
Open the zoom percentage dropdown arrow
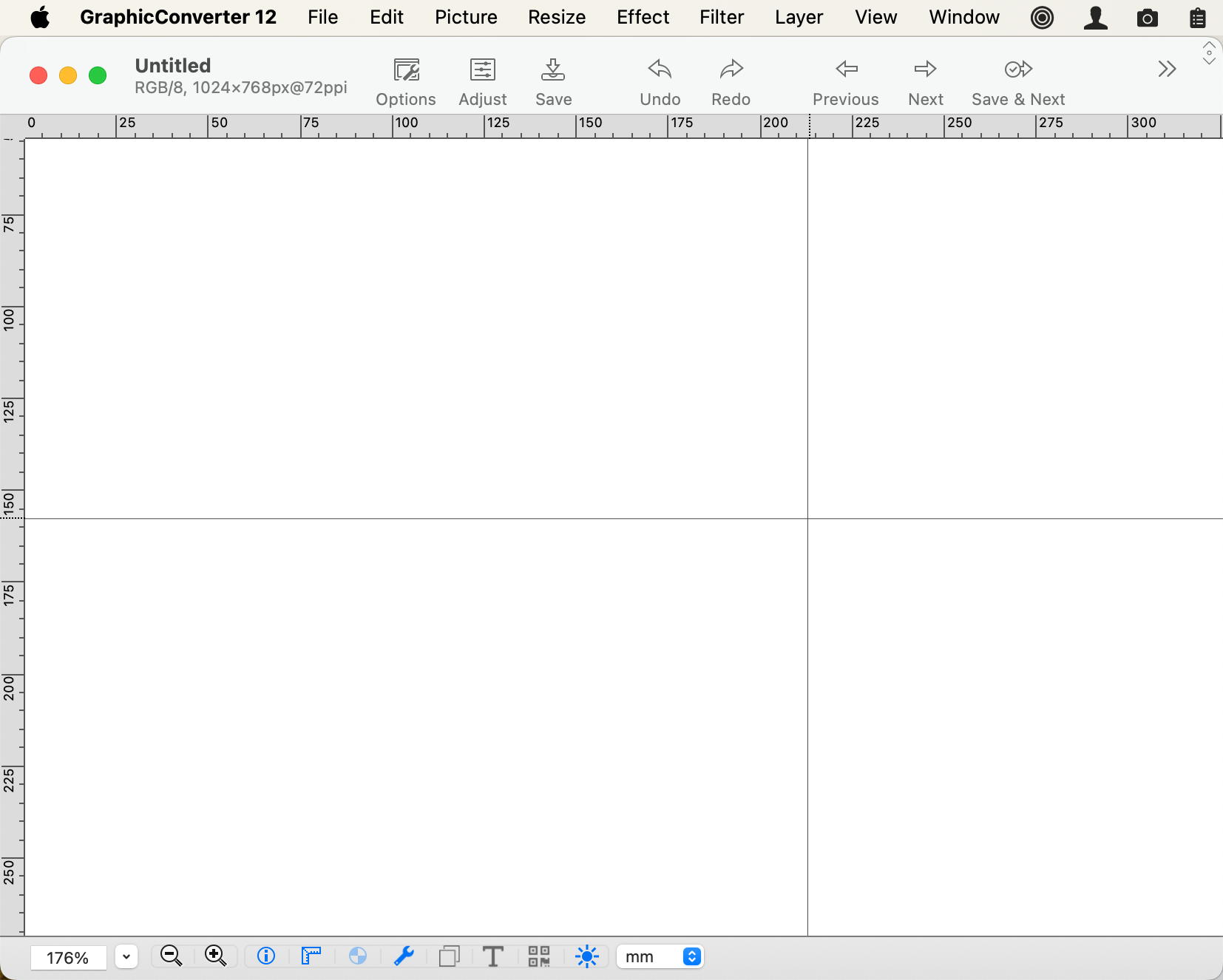(x=126, y=956)
